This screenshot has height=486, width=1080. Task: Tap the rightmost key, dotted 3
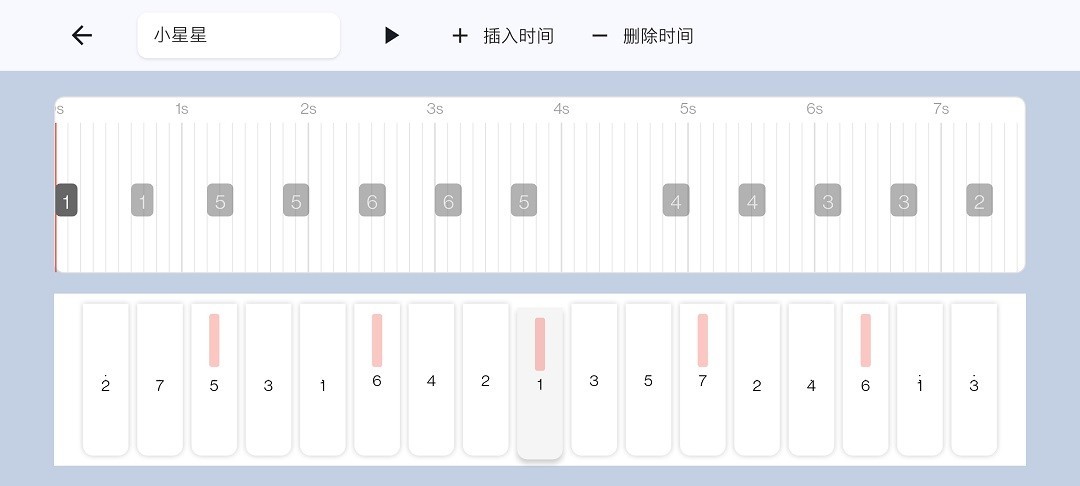[974, 380]
